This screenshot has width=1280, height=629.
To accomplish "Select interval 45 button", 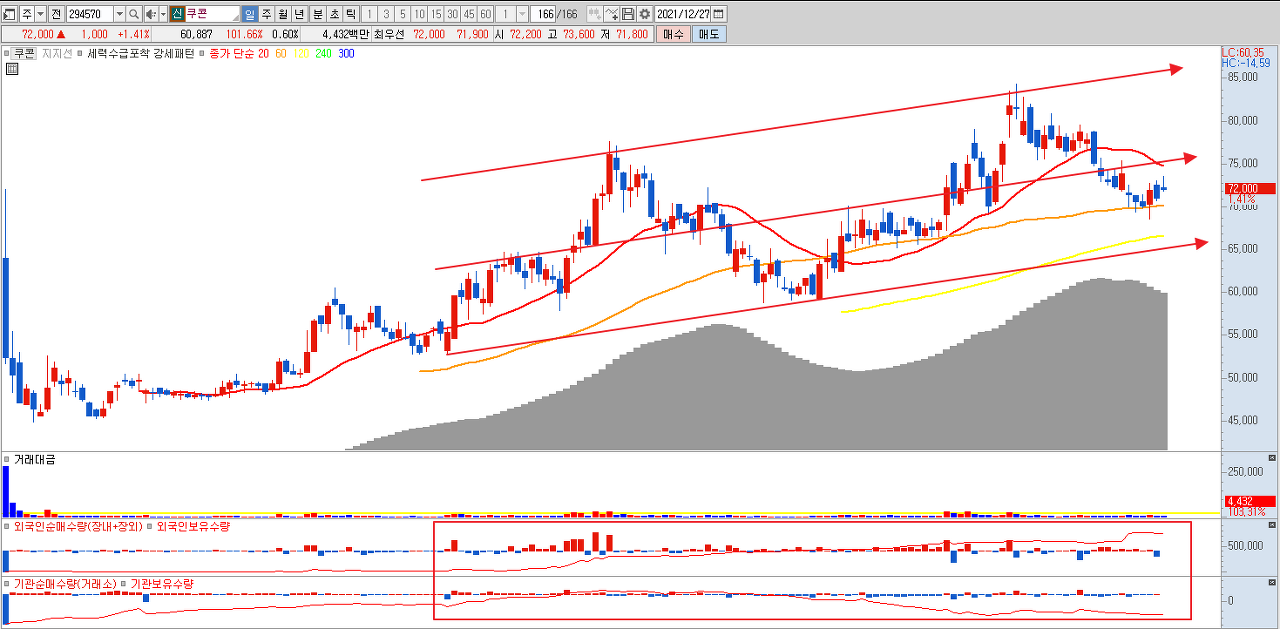I will [x=469, y=14].
